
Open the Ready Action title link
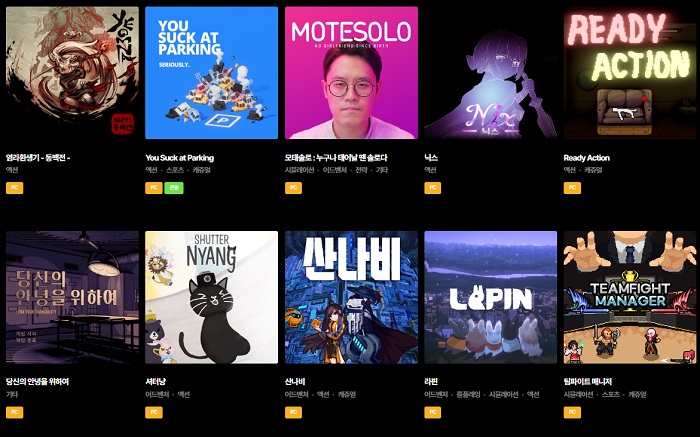(x=586, y=158)
